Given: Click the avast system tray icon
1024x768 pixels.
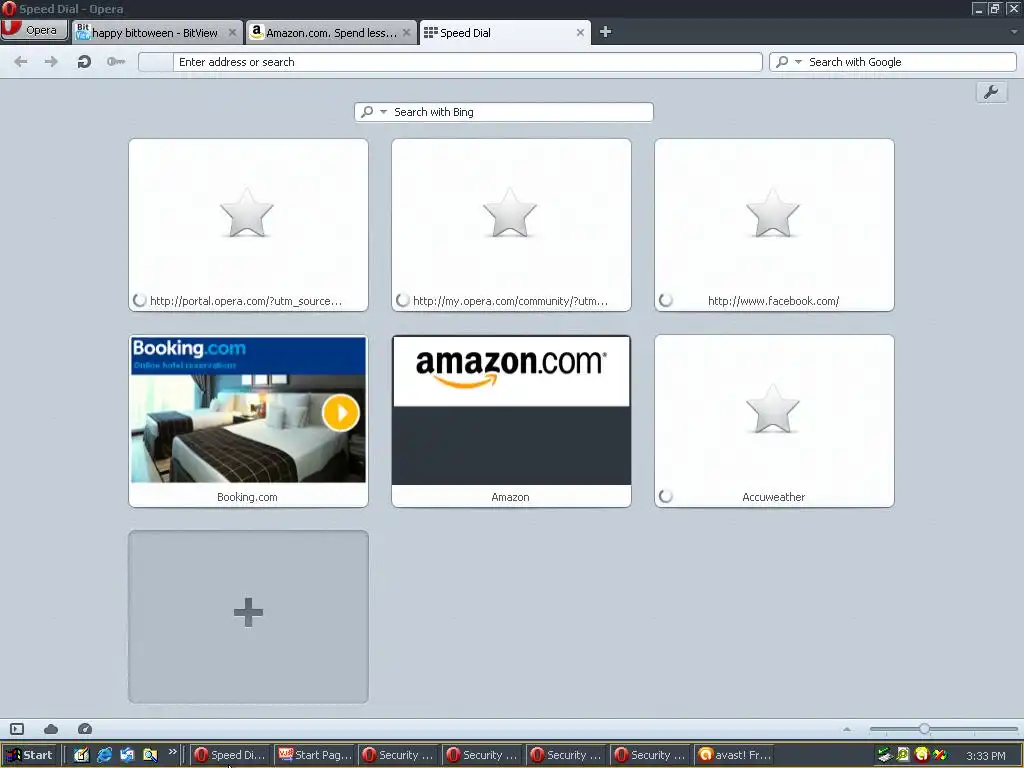Looking at the screenshot, I should tap(921, 755).
